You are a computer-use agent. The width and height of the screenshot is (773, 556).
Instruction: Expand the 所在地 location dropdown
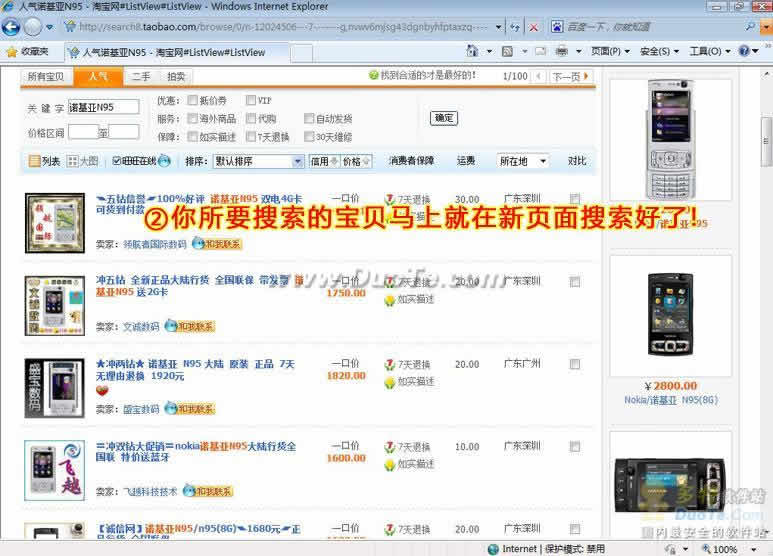(523, 161)
